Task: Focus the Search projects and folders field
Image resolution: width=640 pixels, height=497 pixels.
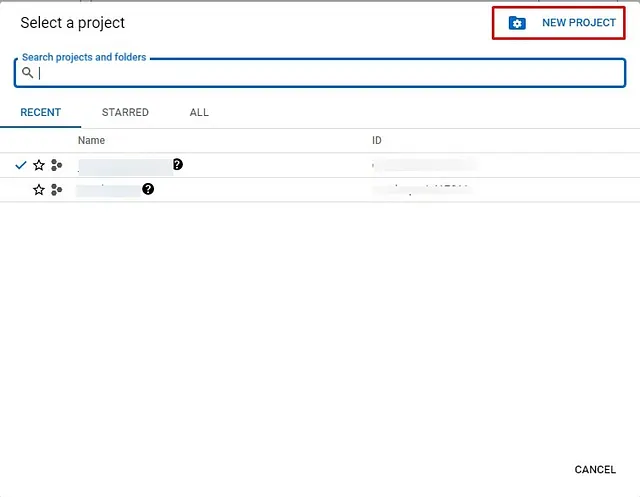Action: pos(320,73)
